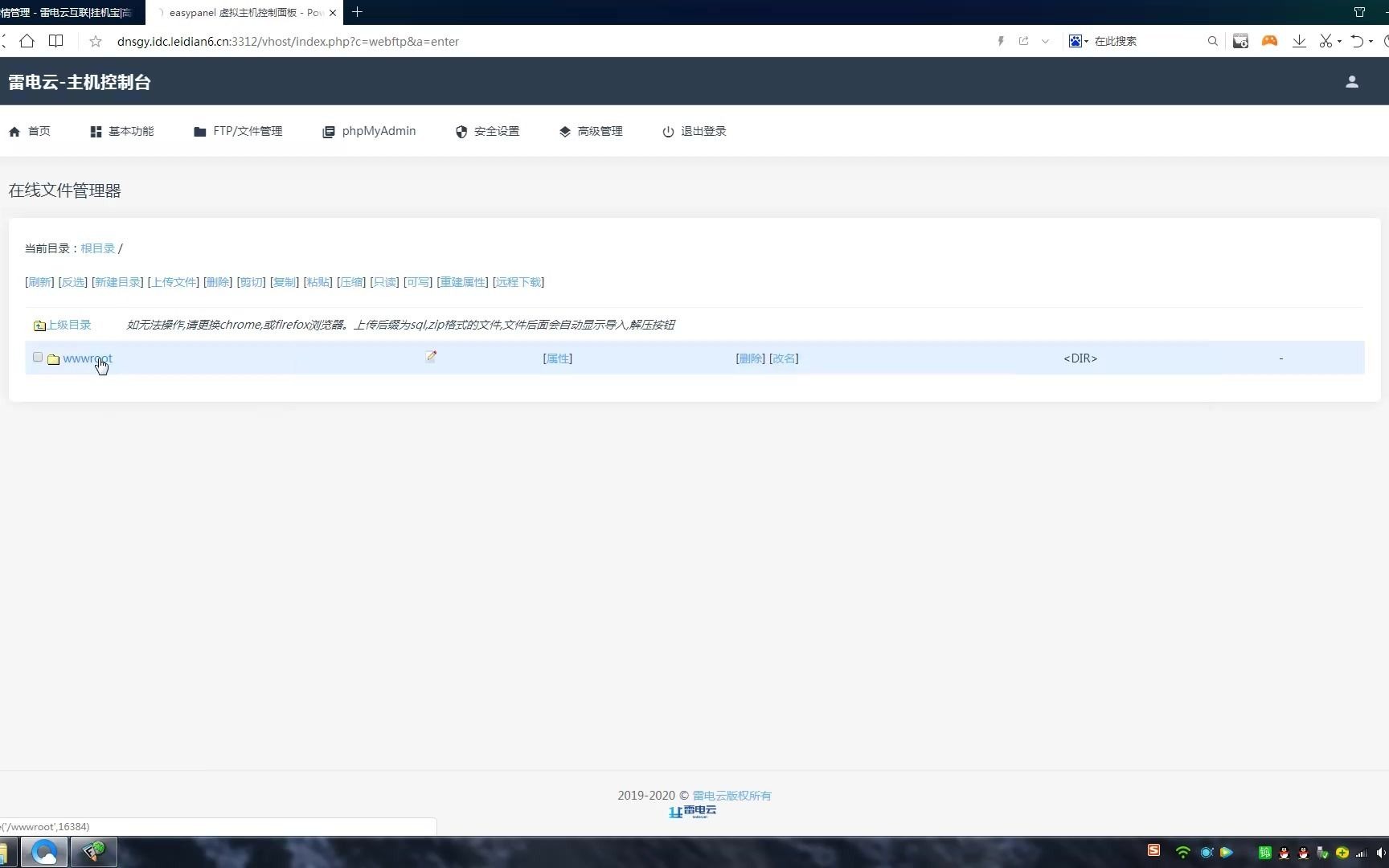
Task: Open the first QQ penguin tray icon
Action: [1284, 853]
